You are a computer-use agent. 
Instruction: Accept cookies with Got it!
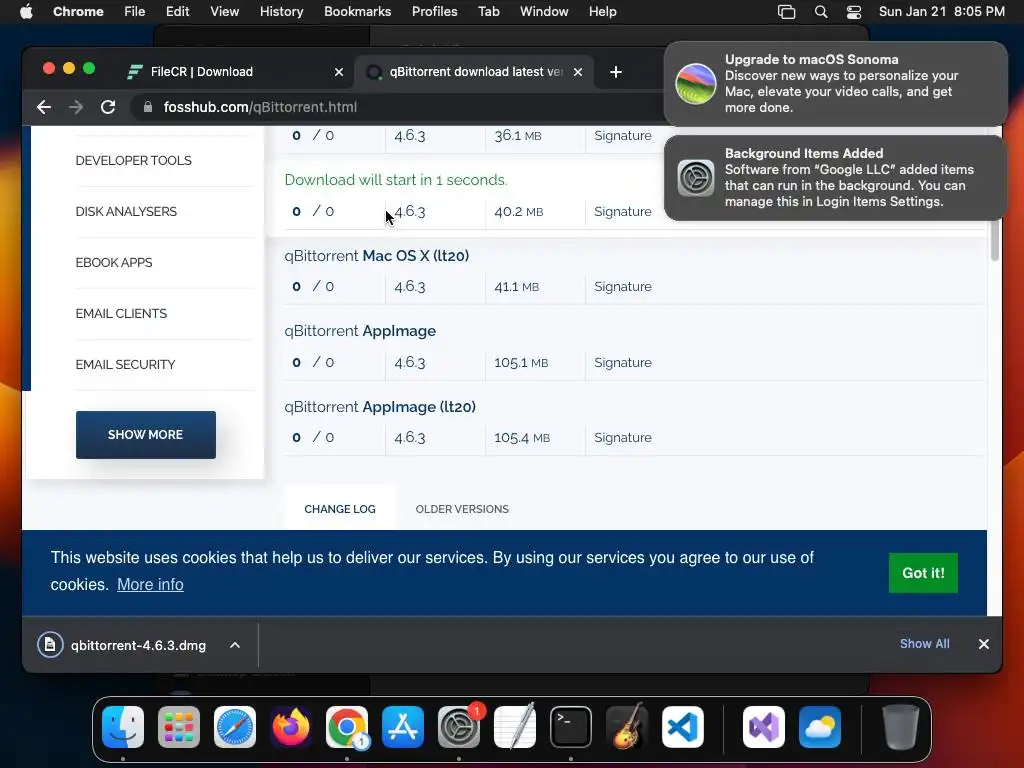(x=923, y=573)
